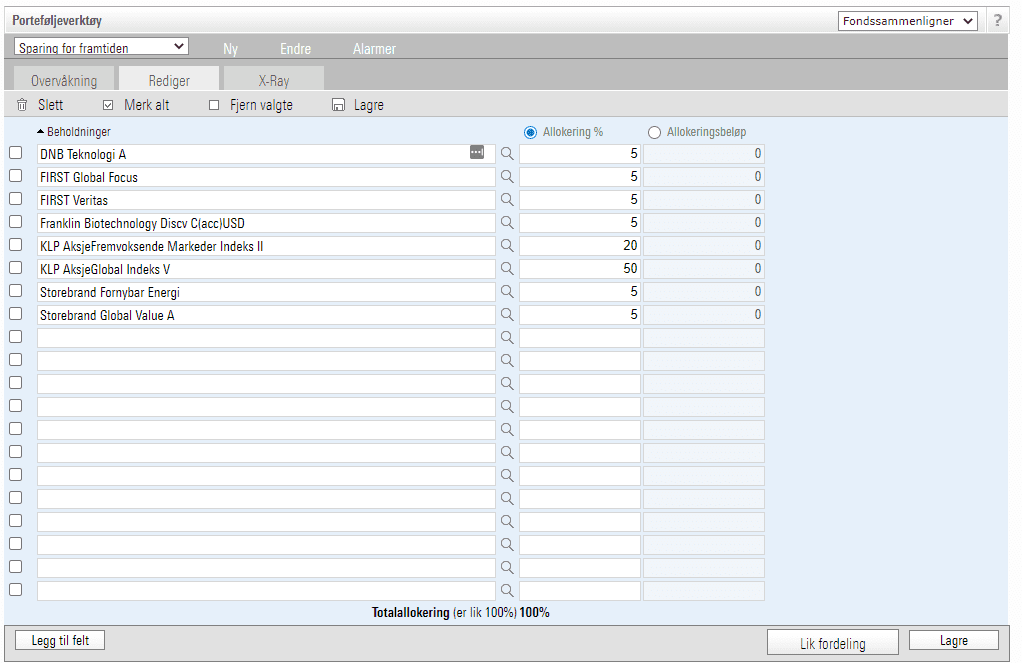The image size is (1022, 663).
Task: Click the Fjern valgte toolbar label
Action: point(261,105)
